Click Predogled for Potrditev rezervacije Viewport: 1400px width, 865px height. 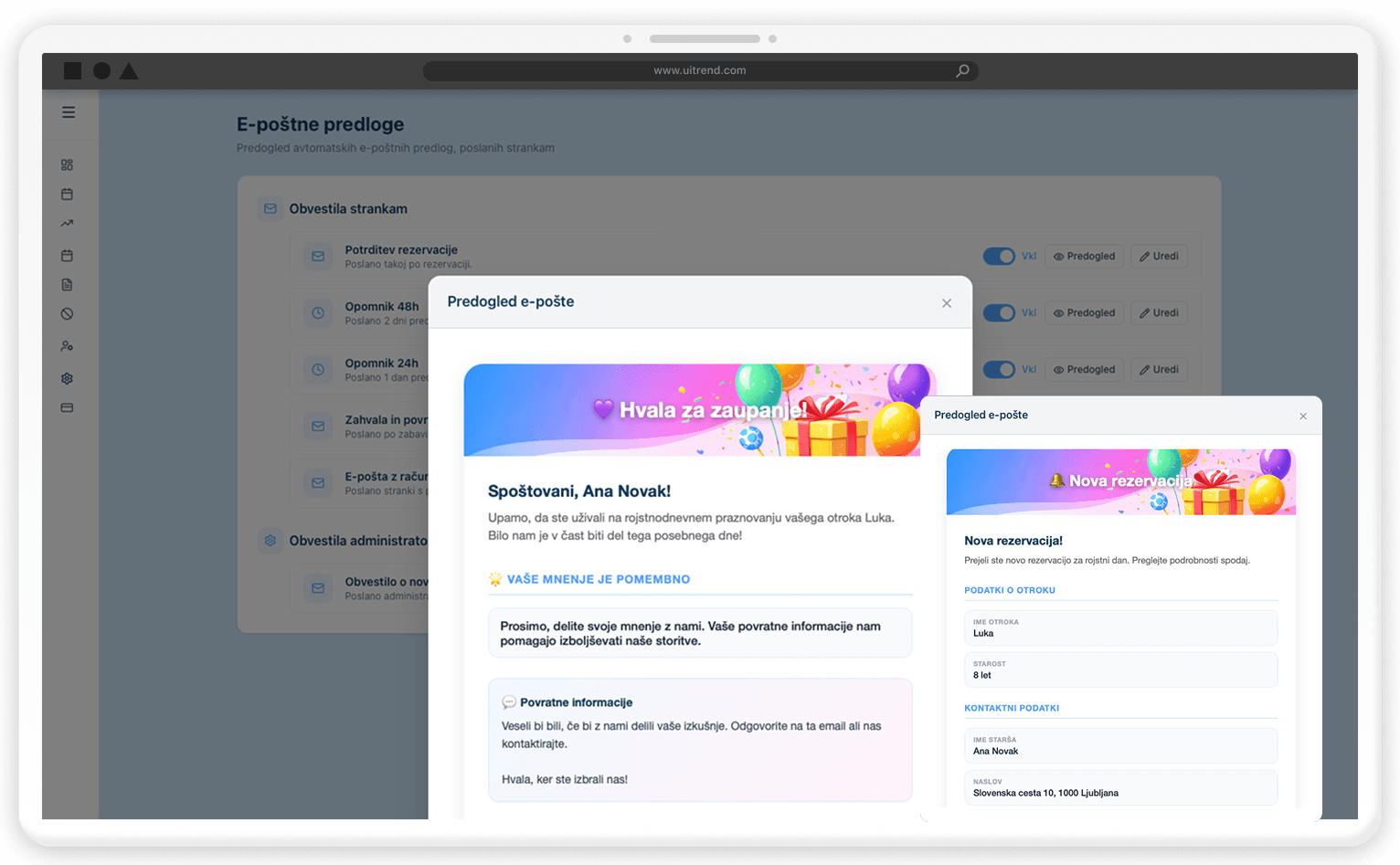tap(1084, 257)
